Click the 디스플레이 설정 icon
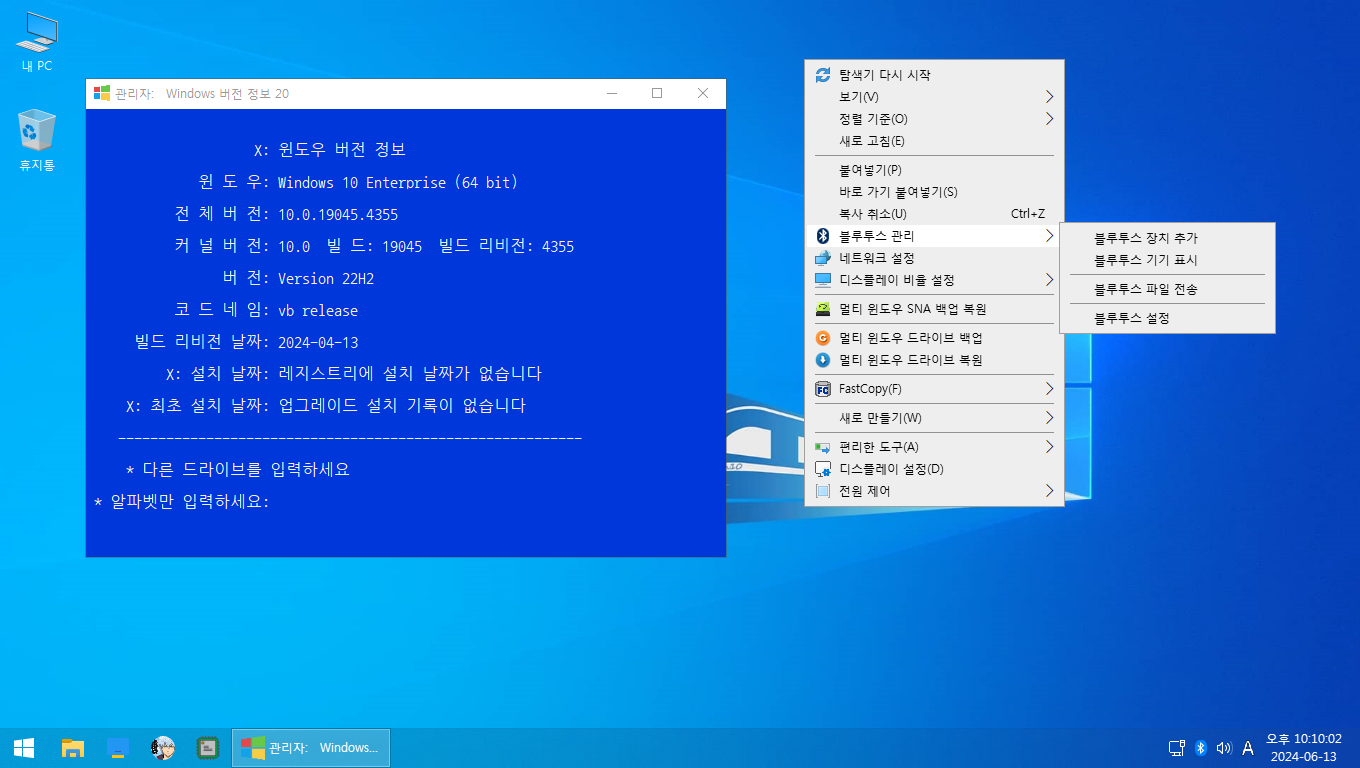 (823, 469)
